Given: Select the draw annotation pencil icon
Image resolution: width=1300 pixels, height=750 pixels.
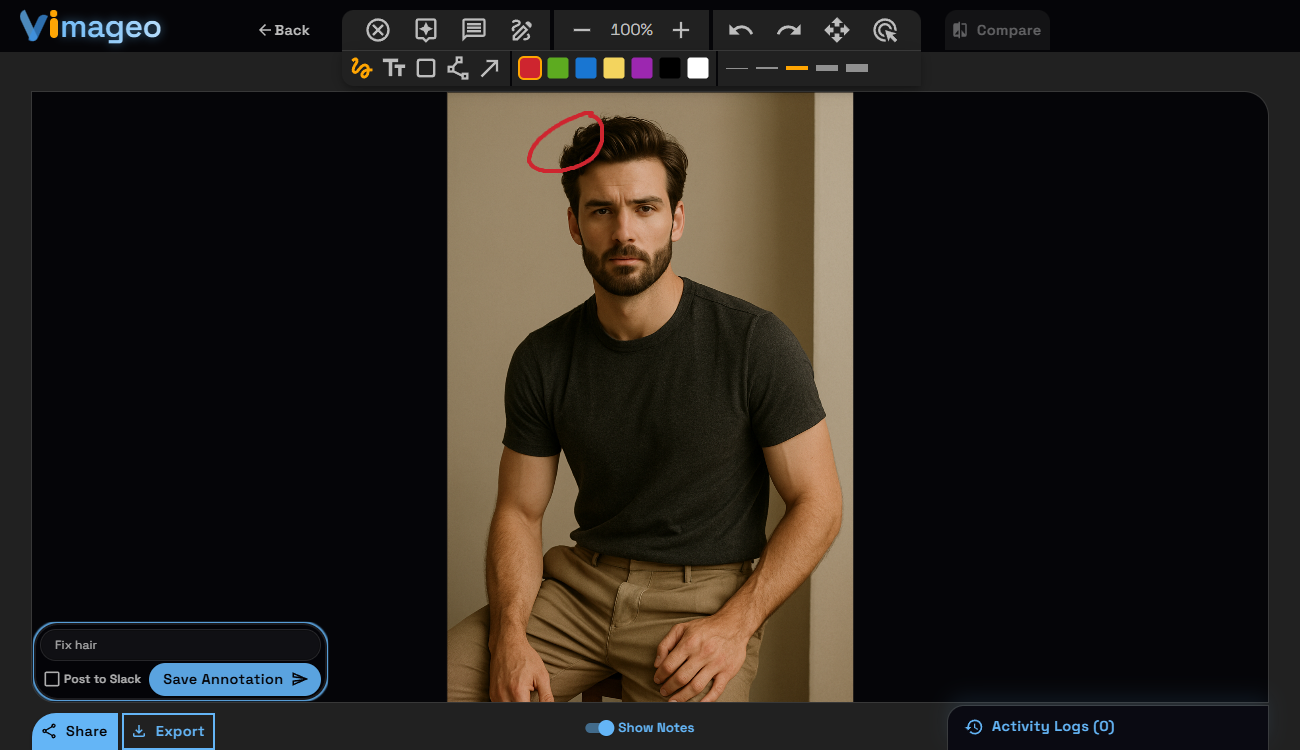Looking at the screenshot, I should (521, 30).
